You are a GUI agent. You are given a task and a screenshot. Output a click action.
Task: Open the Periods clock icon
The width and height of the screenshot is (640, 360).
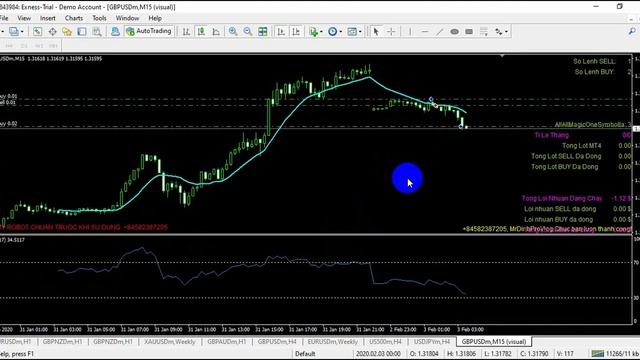coord(333,31)
